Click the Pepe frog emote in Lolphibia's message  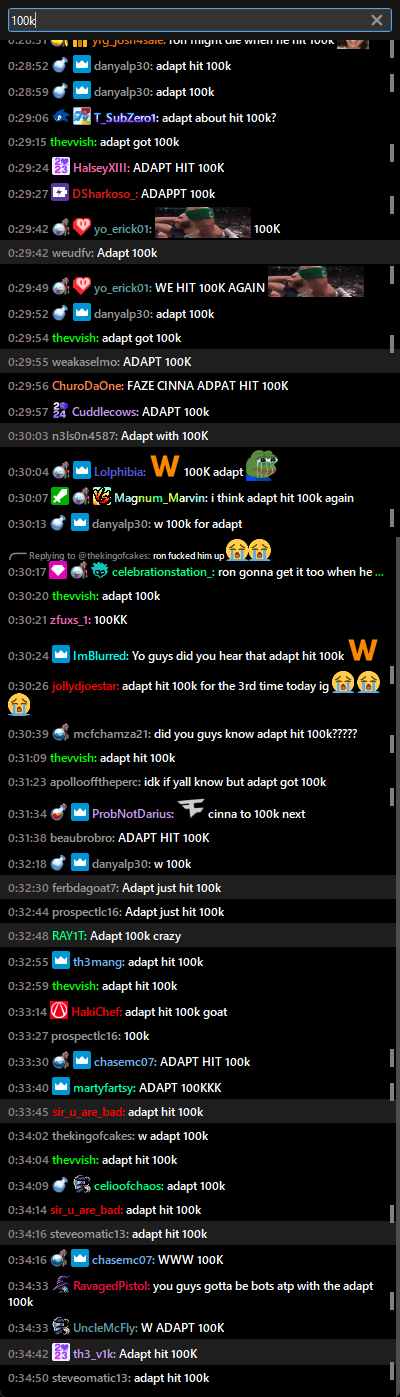[x=260, y=466]
